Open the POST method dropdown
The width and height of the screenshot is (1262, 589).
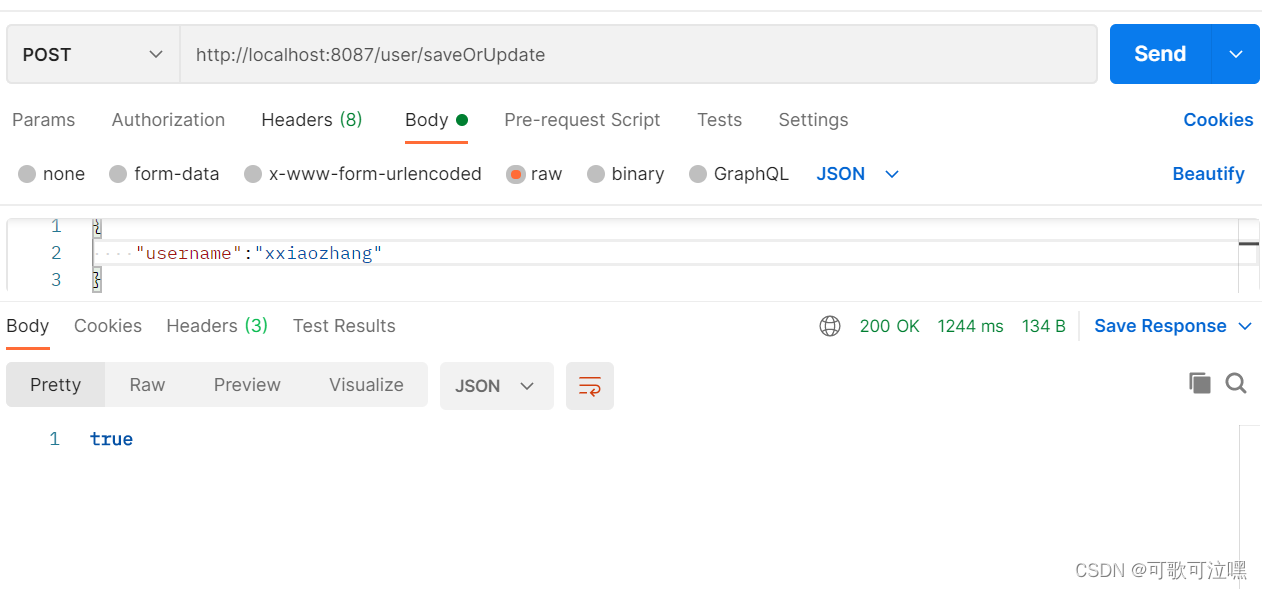point(93,54)
